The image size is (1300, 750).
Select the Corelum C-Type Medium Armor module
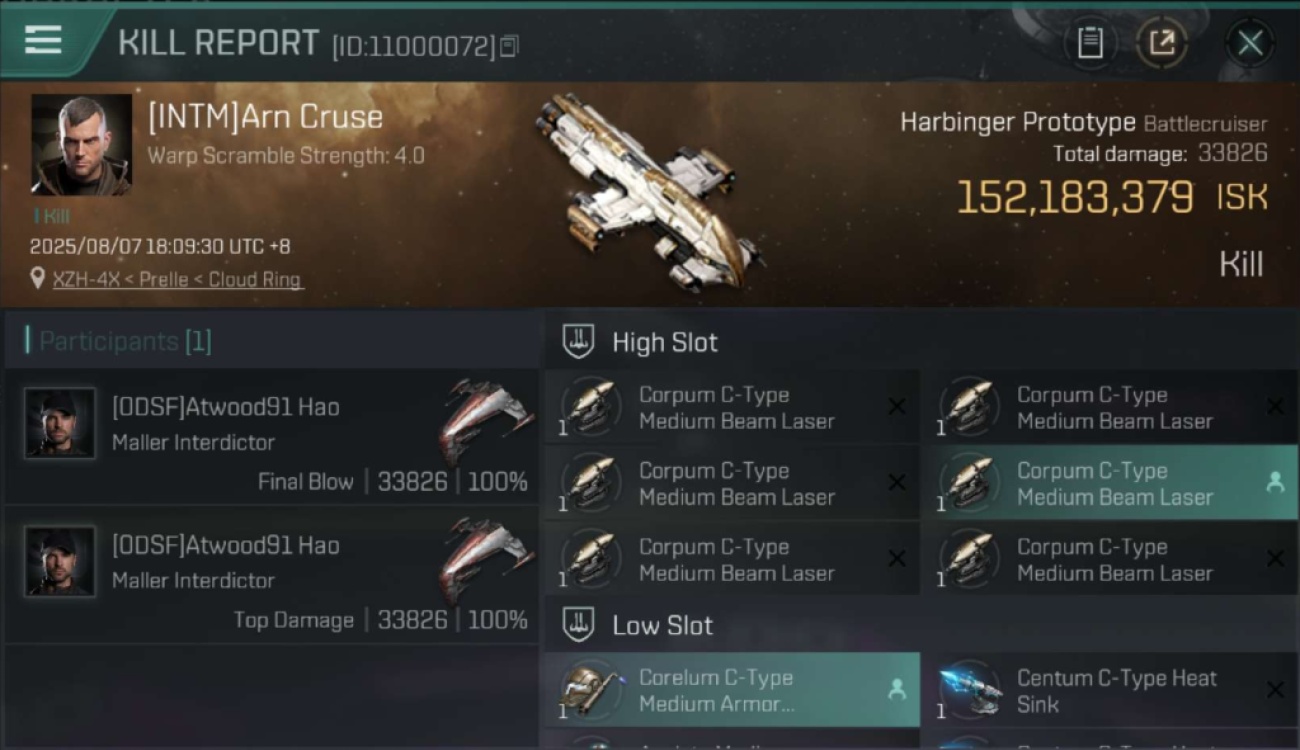[732, 690]
